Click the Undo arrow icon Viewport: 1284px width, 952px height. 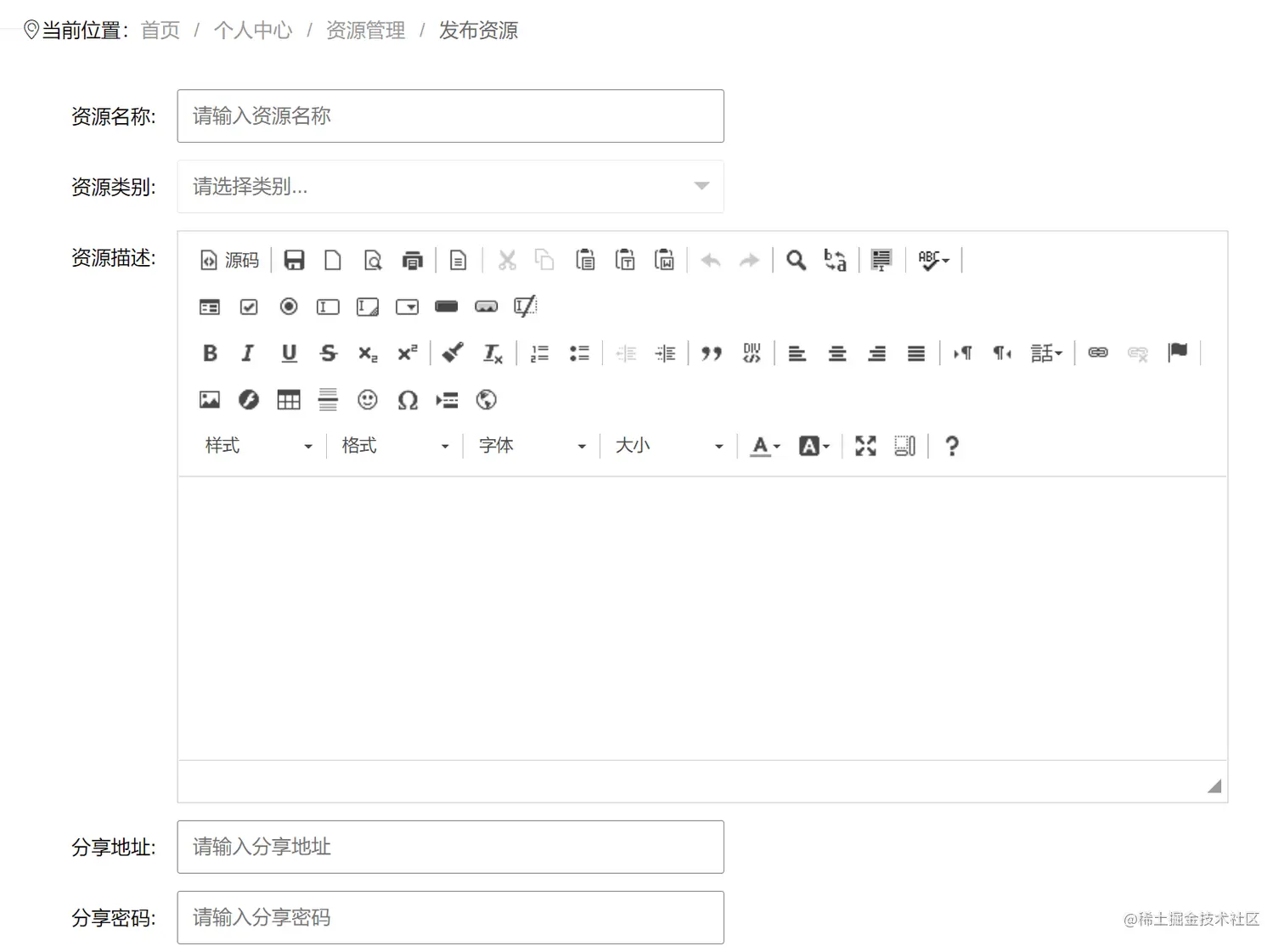[x=711, y=260]
